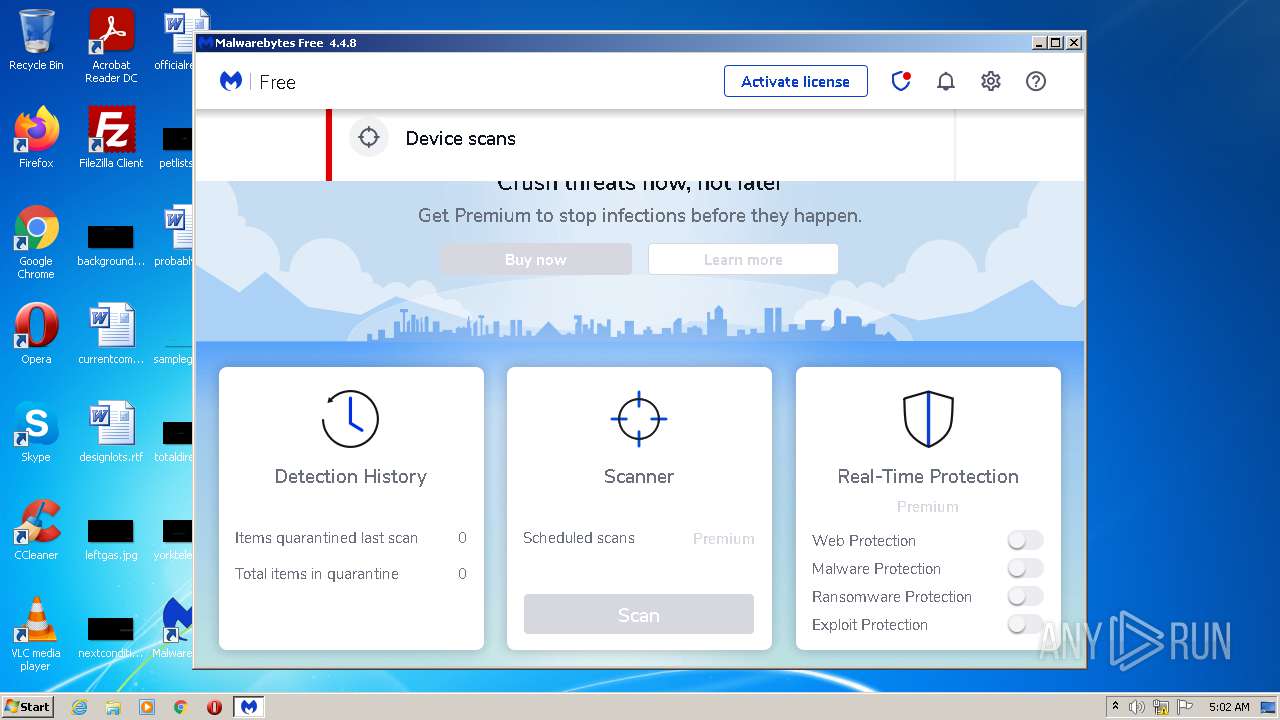Click Opera icon in taskbar
The height and width of the screenshot is (720, 1280).
214,707
